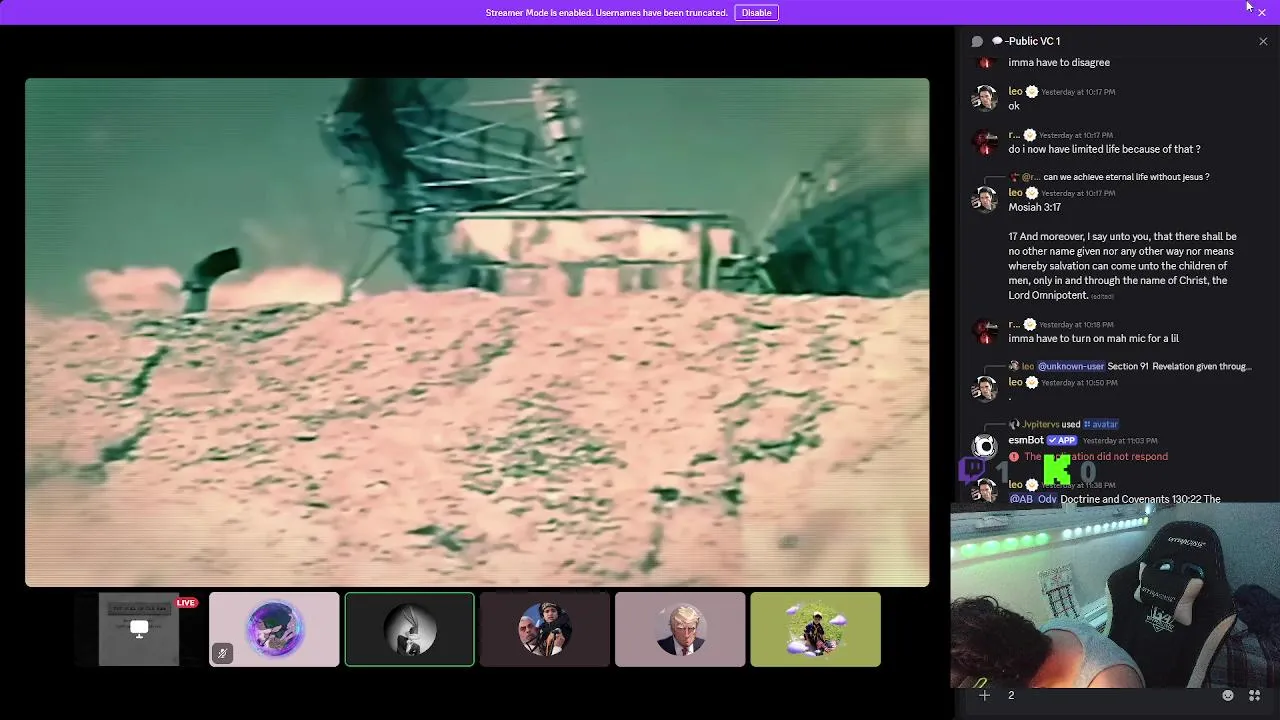
Task: Click role badge beside r... at 10:17 PM
Action: (1029, 135)
